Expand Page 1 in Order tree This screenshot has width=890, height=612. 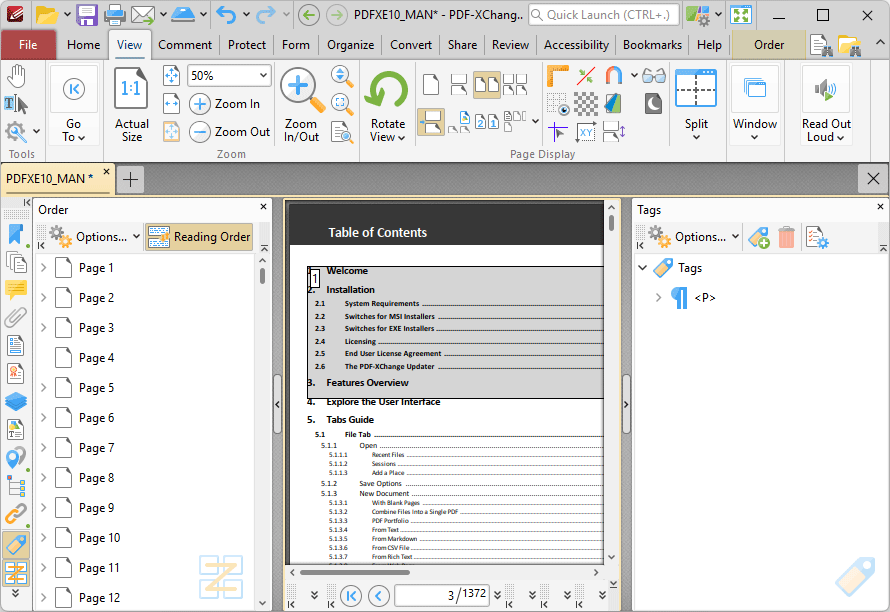coord(44,267)
